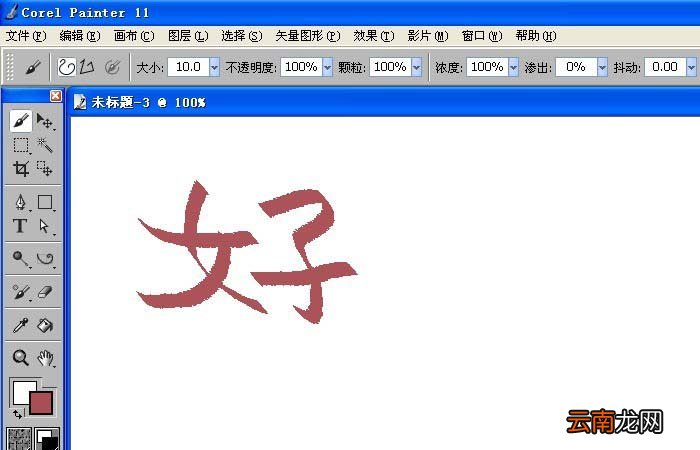Open the 抖动 jitter dropdown arrow
Screen dimensions: 700x450
click(691, 67)
